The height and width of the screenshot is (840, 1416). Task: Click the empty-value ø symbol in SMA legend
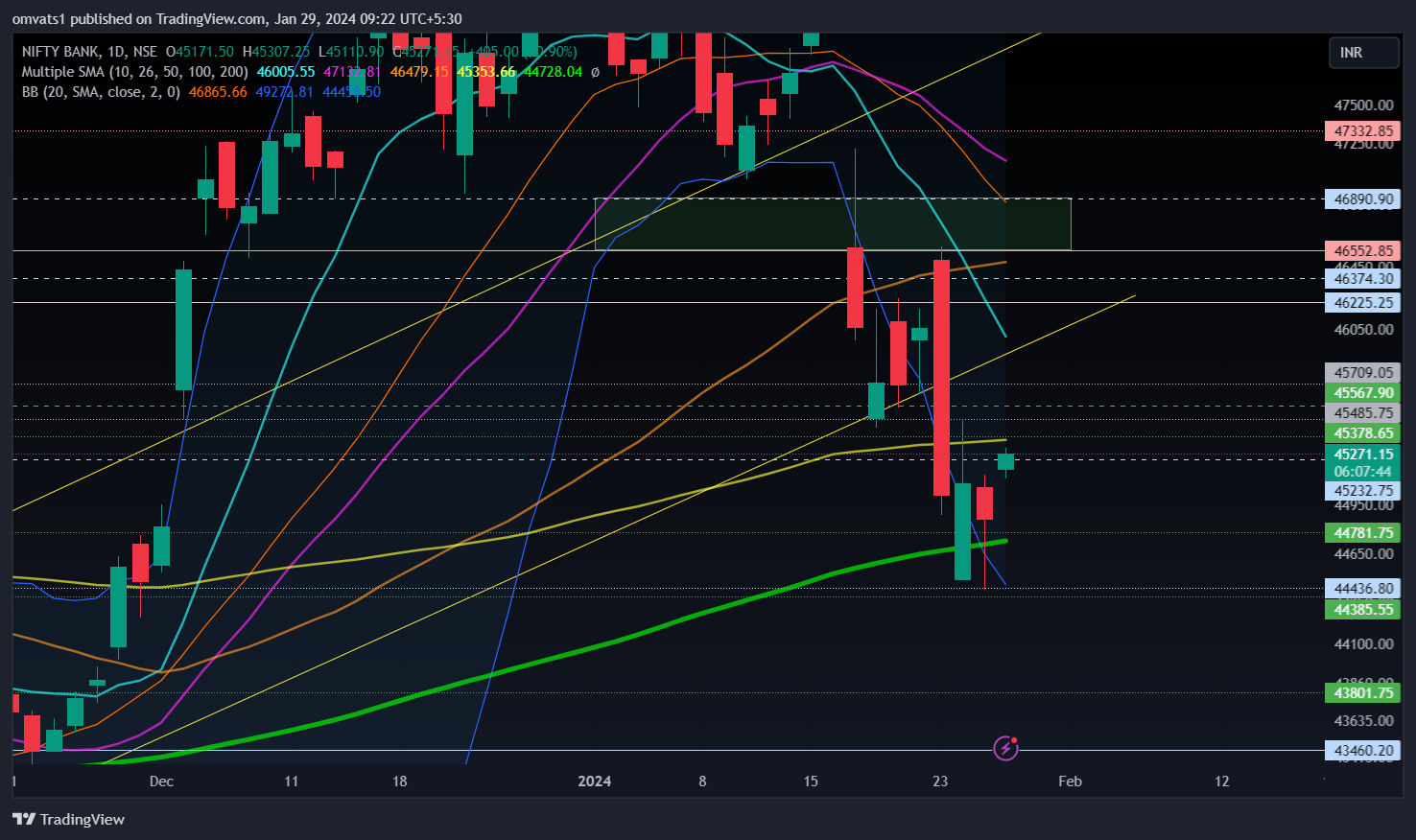[595, 72]
